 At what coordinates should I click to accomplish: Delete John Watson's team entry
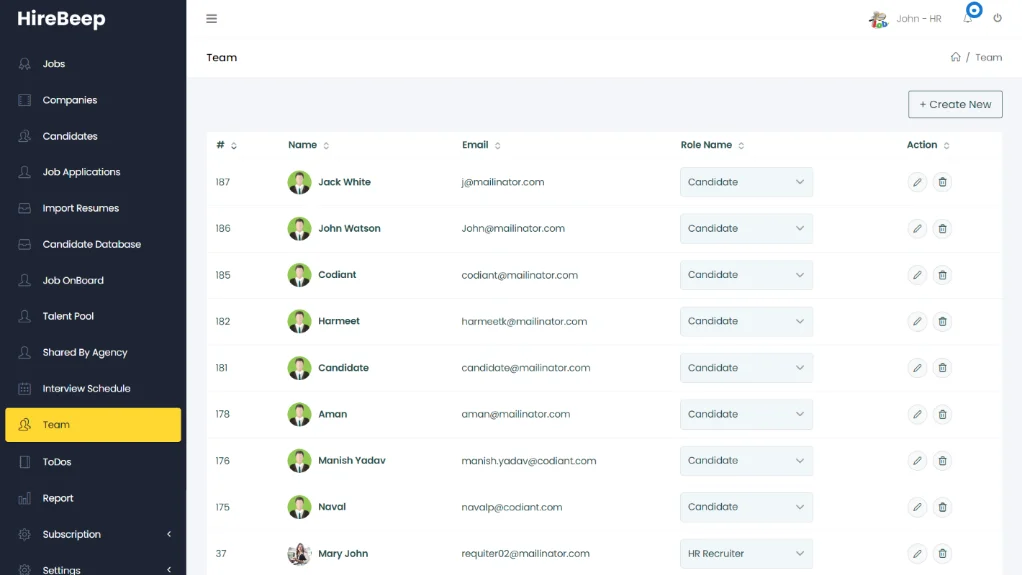point(942,228)
